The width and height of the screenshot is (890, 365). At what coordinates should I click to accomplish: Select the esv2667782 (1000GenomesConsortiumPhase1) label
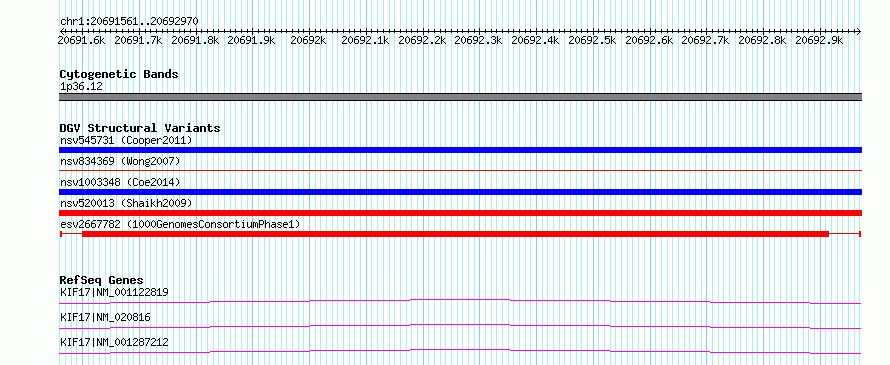180,225
